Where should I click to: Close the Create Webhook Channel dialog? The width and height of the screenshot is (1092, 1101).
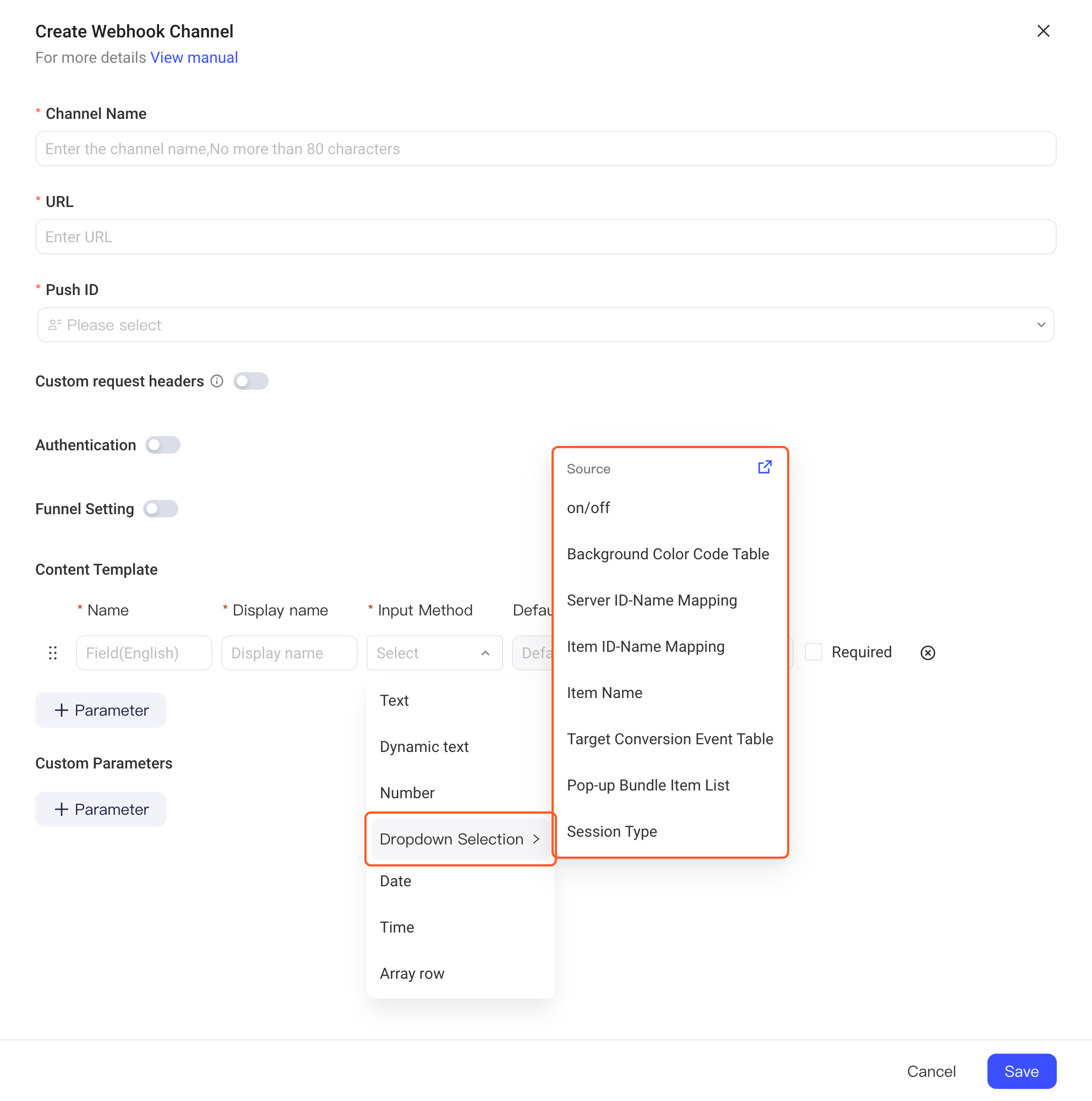click(1043, 31)
